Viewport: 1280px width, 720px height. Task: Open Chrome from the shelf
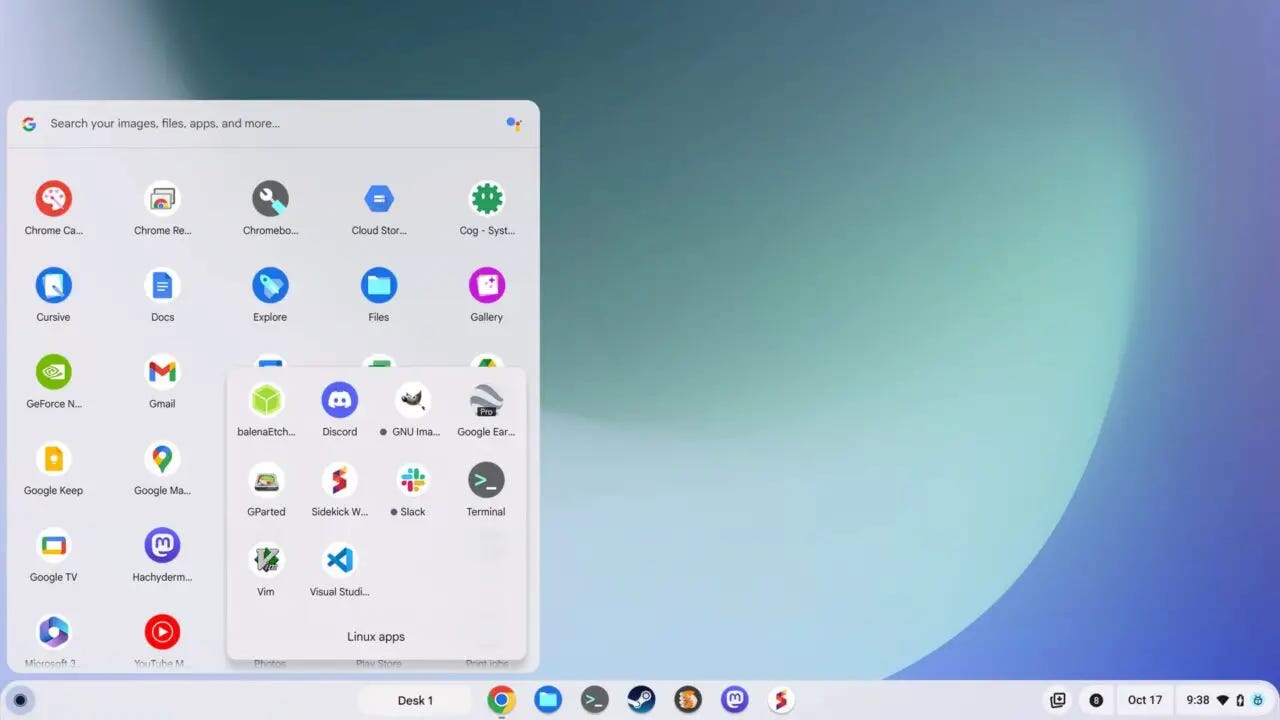501,700
